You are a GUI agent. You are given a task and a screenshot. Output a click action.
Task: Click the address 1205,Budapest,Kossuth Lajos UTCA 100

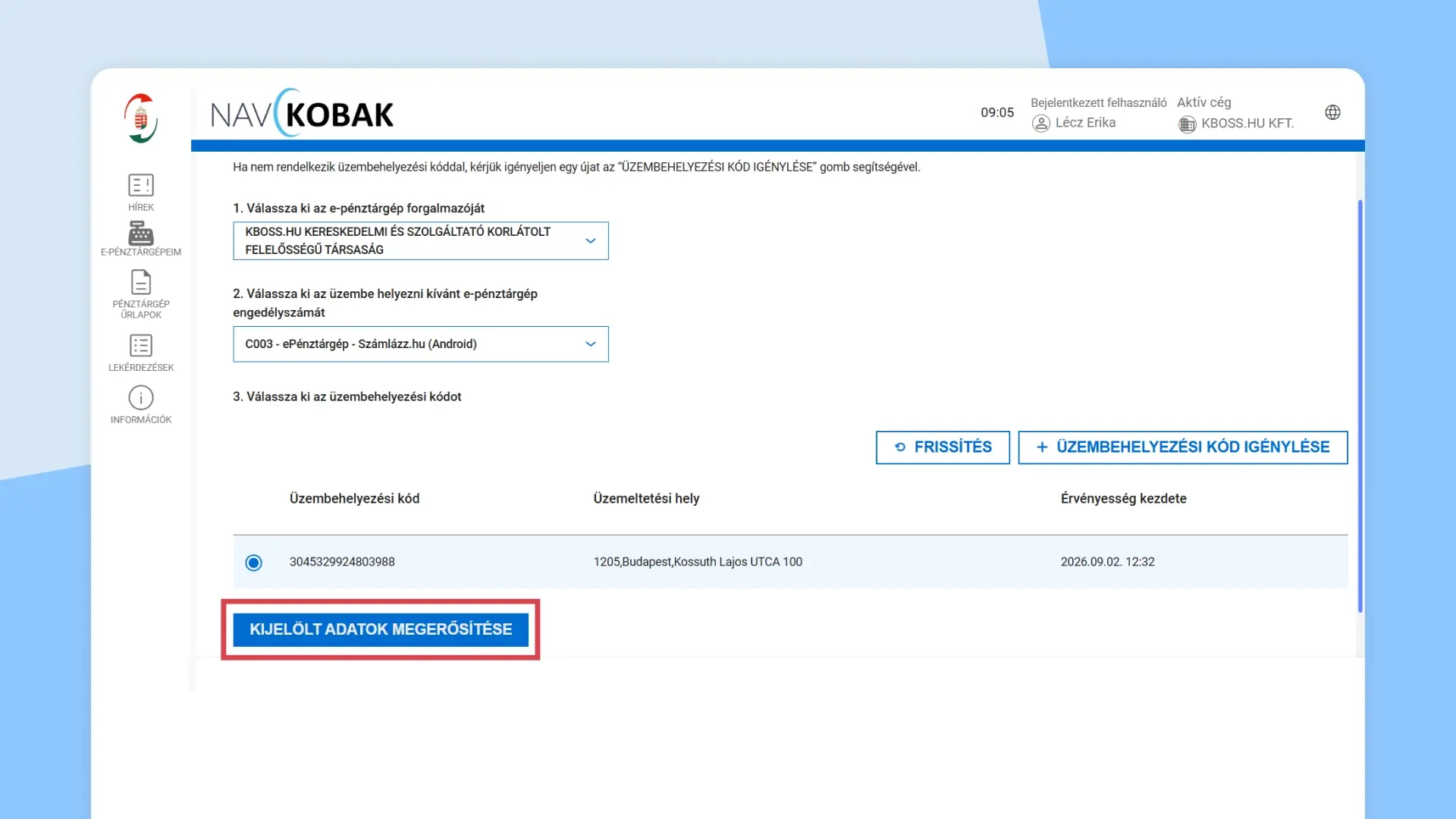[698, 562]
